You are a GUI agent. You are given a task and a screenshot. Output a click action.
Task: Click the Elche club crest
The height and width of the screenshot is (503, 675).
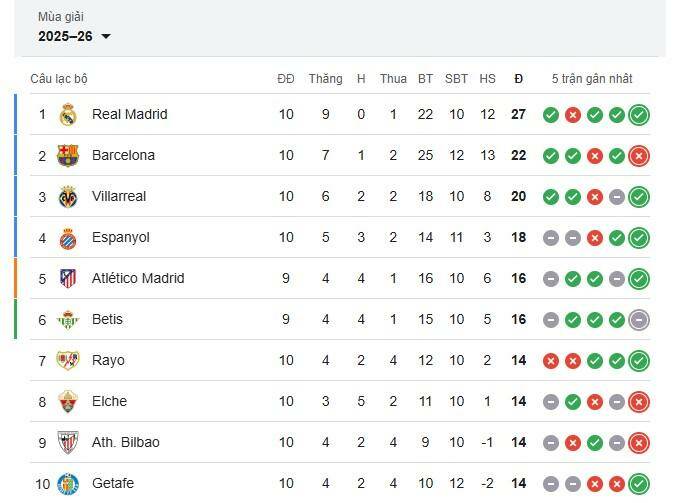(68, 402)
